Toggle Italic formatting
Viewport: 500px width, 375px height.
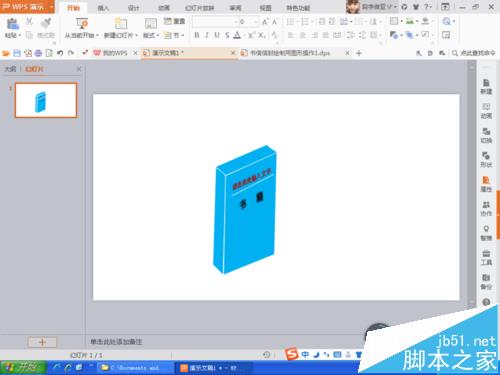(x=207, y=35)
